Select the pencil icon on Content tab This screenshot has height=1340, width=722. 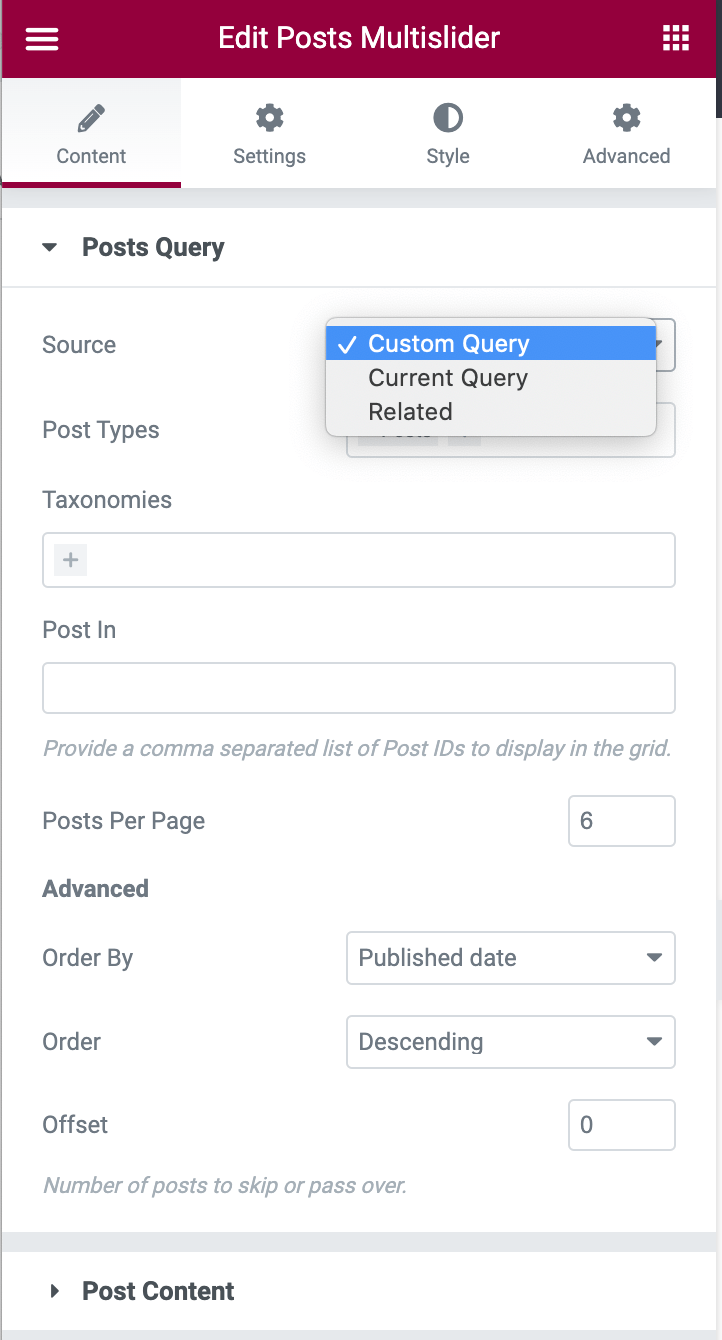click(90, 117)
